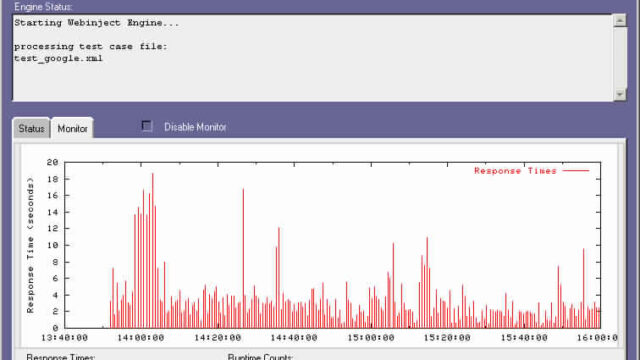Switch to the Status tab
The width and height of the screenshot is (640, 360).
[x=31, y=129]
